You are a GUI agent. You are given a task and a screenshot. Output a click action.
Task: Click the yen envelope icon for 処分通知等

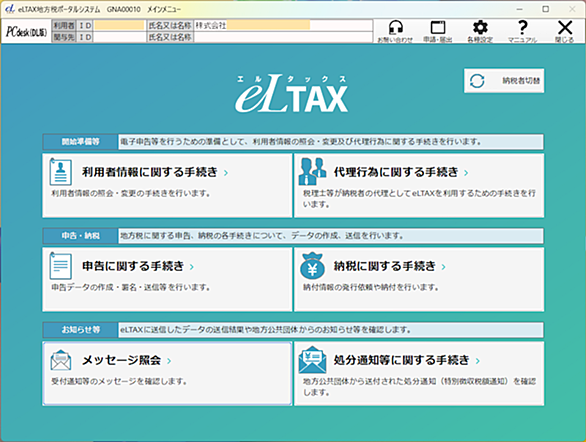coord(312,360)
